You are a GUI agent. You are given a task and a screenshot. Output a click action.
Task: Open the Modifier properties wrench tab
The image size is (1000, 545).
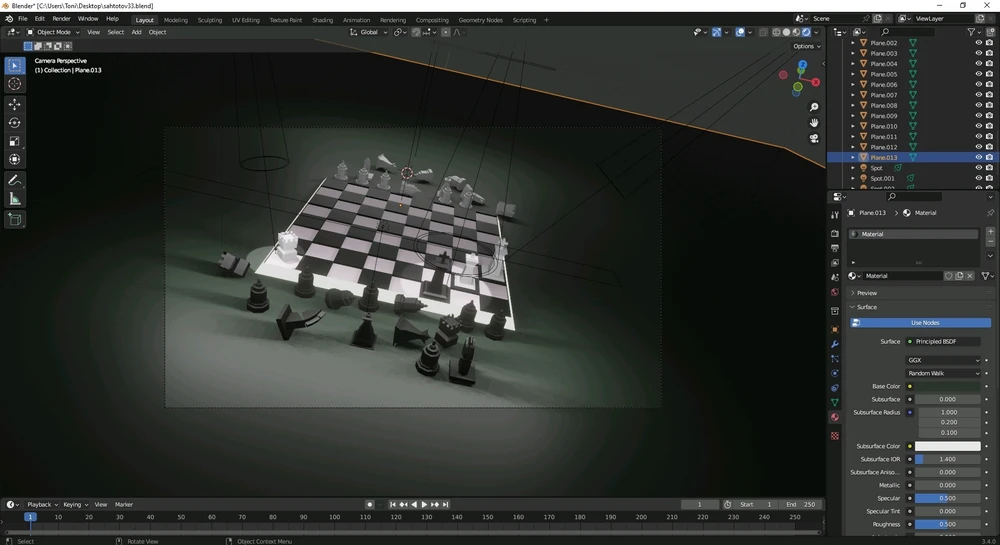(x=835, y=344)
